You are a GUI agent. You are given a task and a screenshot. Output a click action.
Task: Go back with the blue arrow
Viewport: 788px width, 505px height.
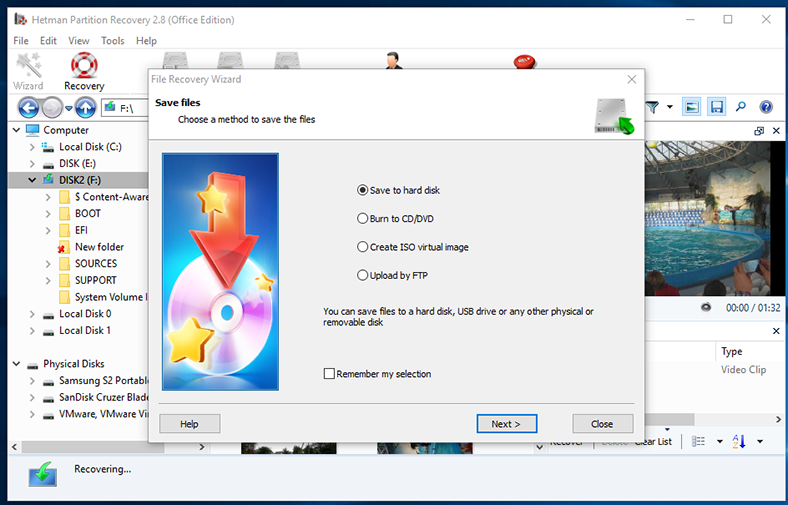click(29, 108)
